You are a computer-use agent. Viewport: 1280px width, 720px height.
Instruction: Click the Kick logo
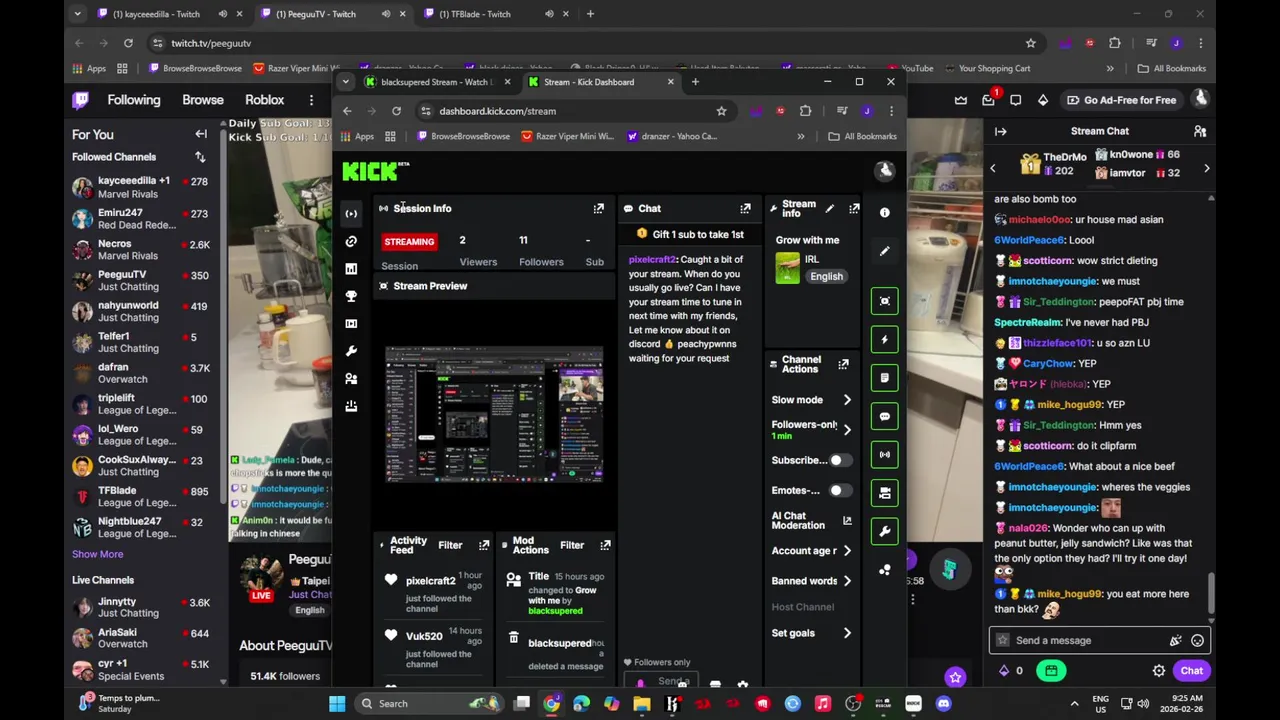375,171
